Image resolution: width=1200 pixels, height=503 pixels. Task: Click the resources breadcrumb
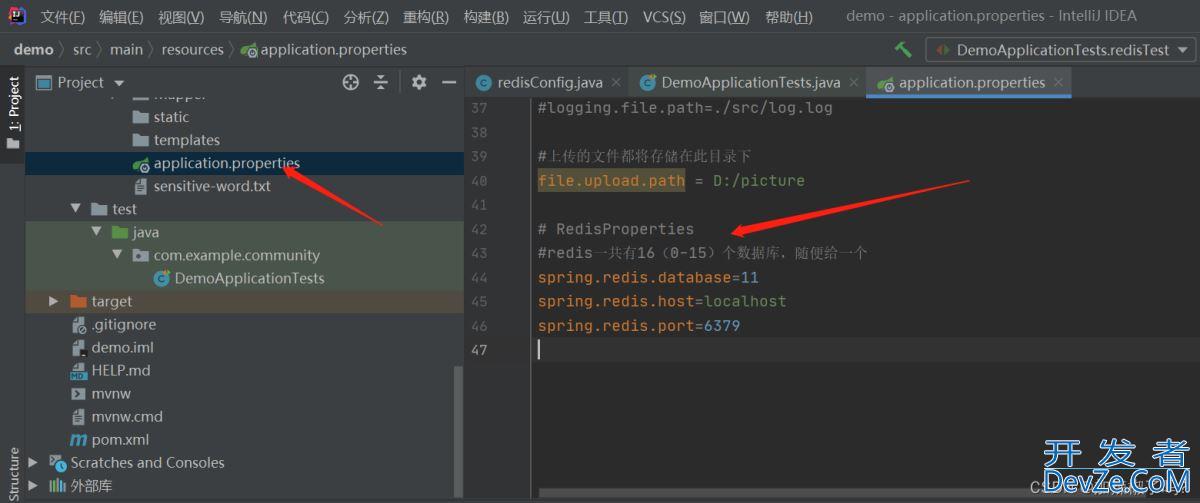(192, 49)
